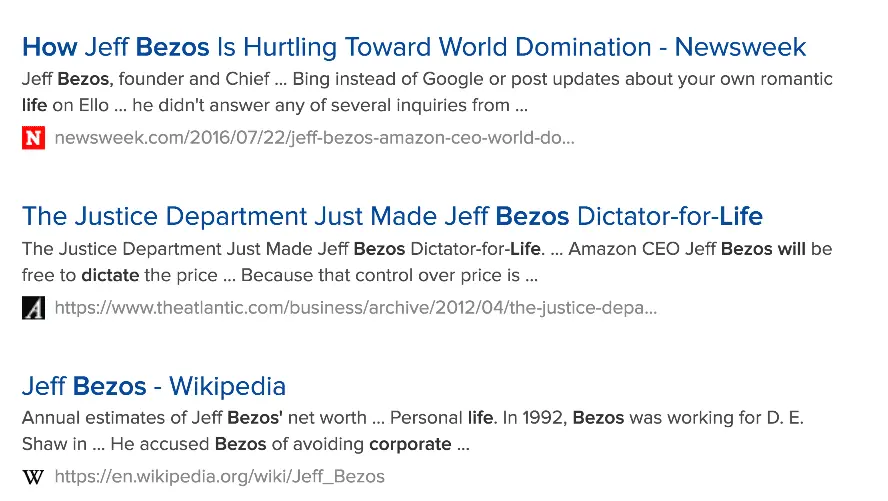Click the red Newsweek favicon
The height and width of the screenshot is (501, 888).
pyautogui.click(x=33, y=138)
